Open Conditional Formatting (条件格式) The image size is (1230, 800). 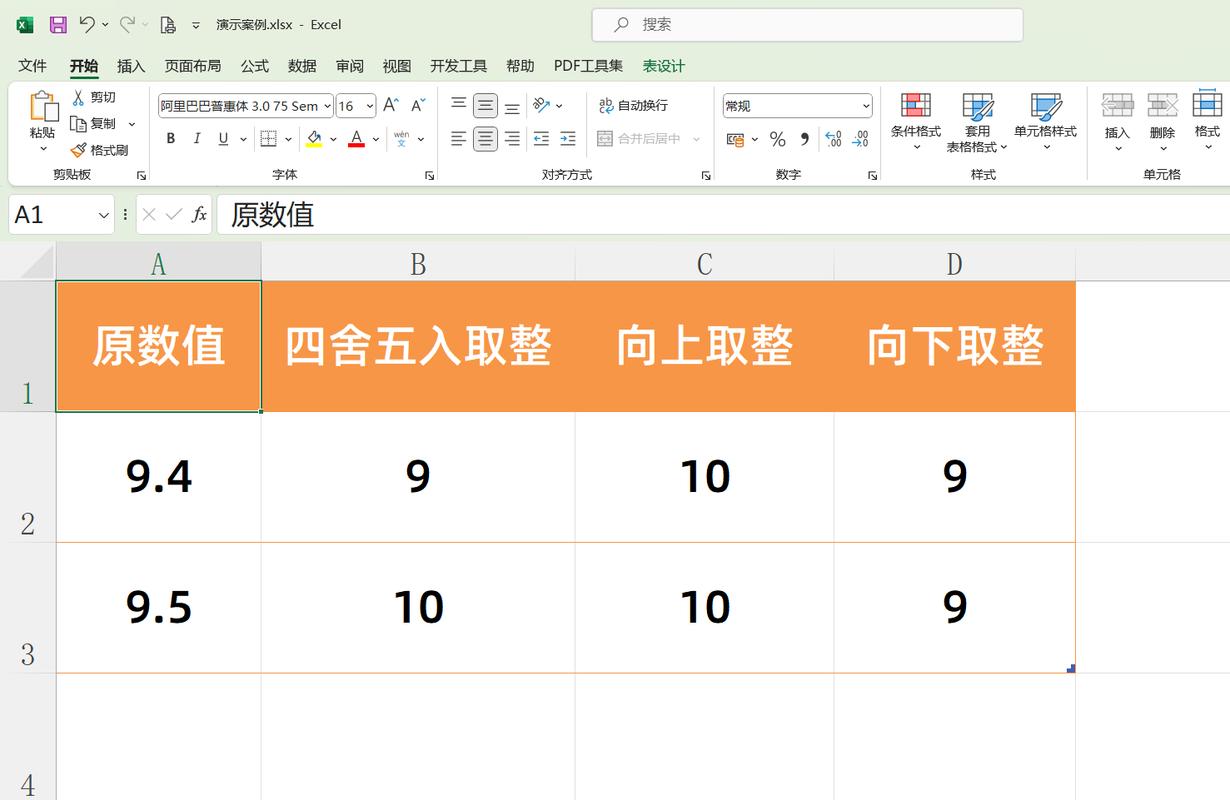[x=916, y=122]
